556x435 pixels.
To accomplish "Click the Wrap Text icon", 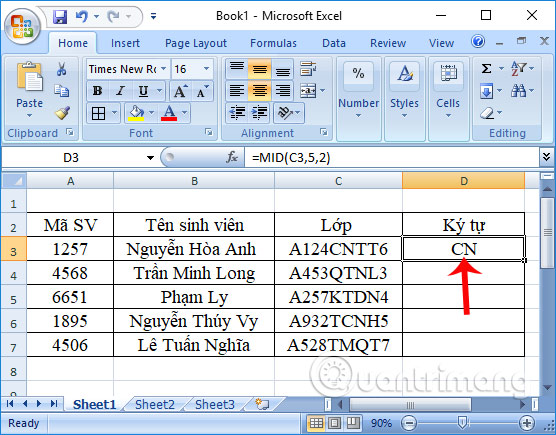I will (x=308, y=68).
